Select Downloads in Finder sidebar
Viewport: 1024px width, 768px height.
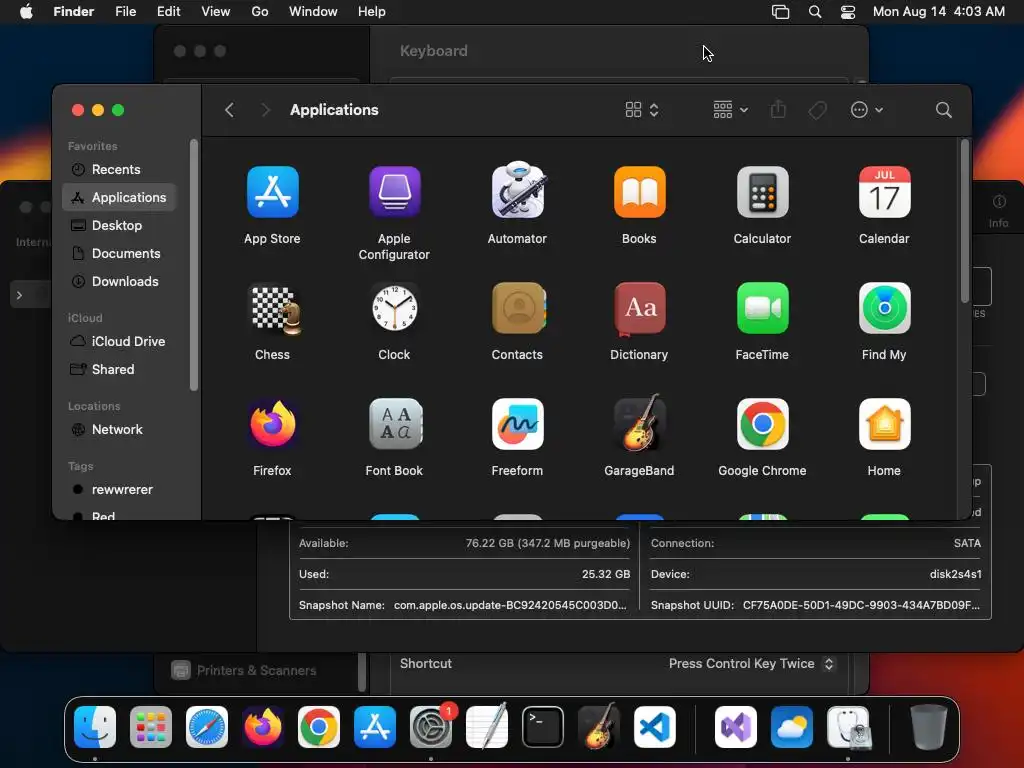click(x=119, y=281)
